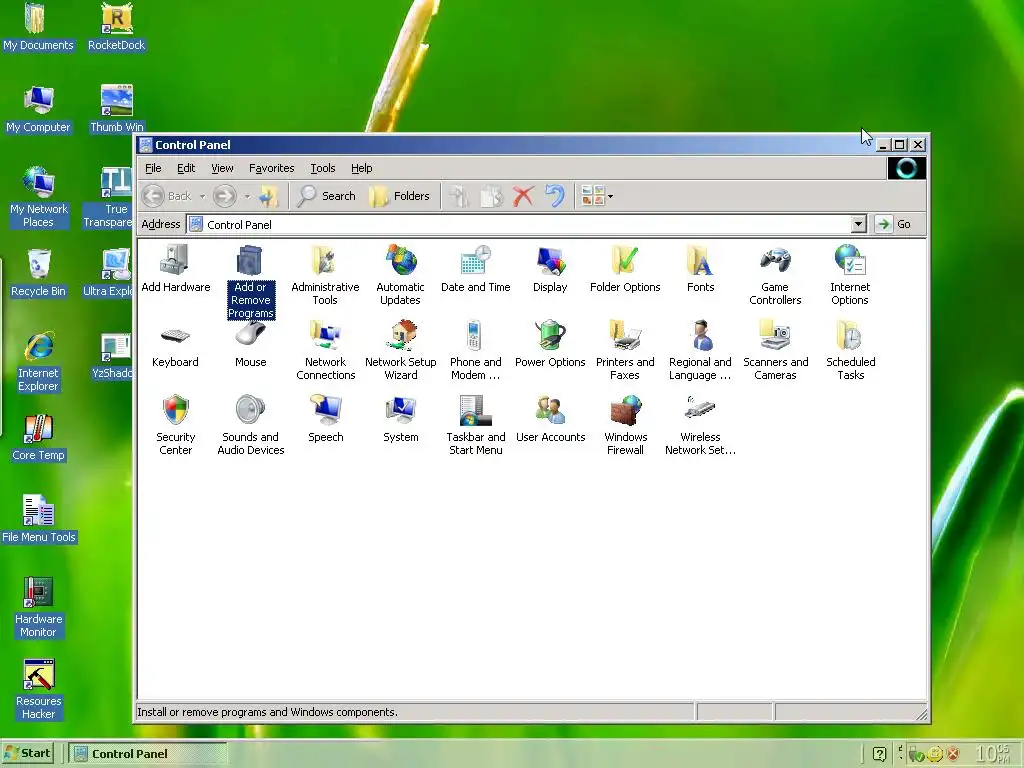Open the File menu
This screenshot has height=768, width=1024.
(x=153, y=168)
